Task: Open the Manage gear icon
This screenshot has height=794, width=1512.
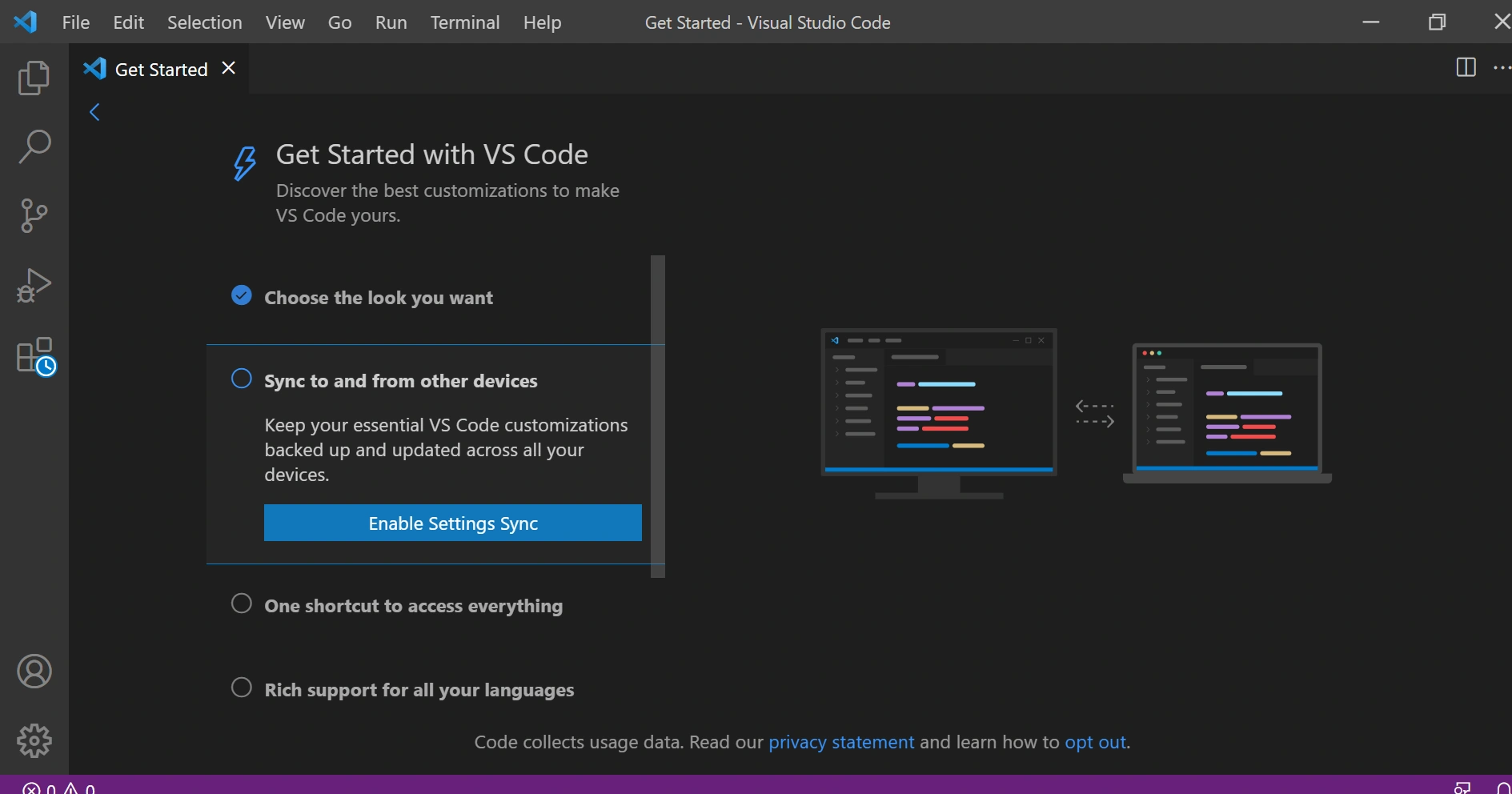Action: (34, 741)
